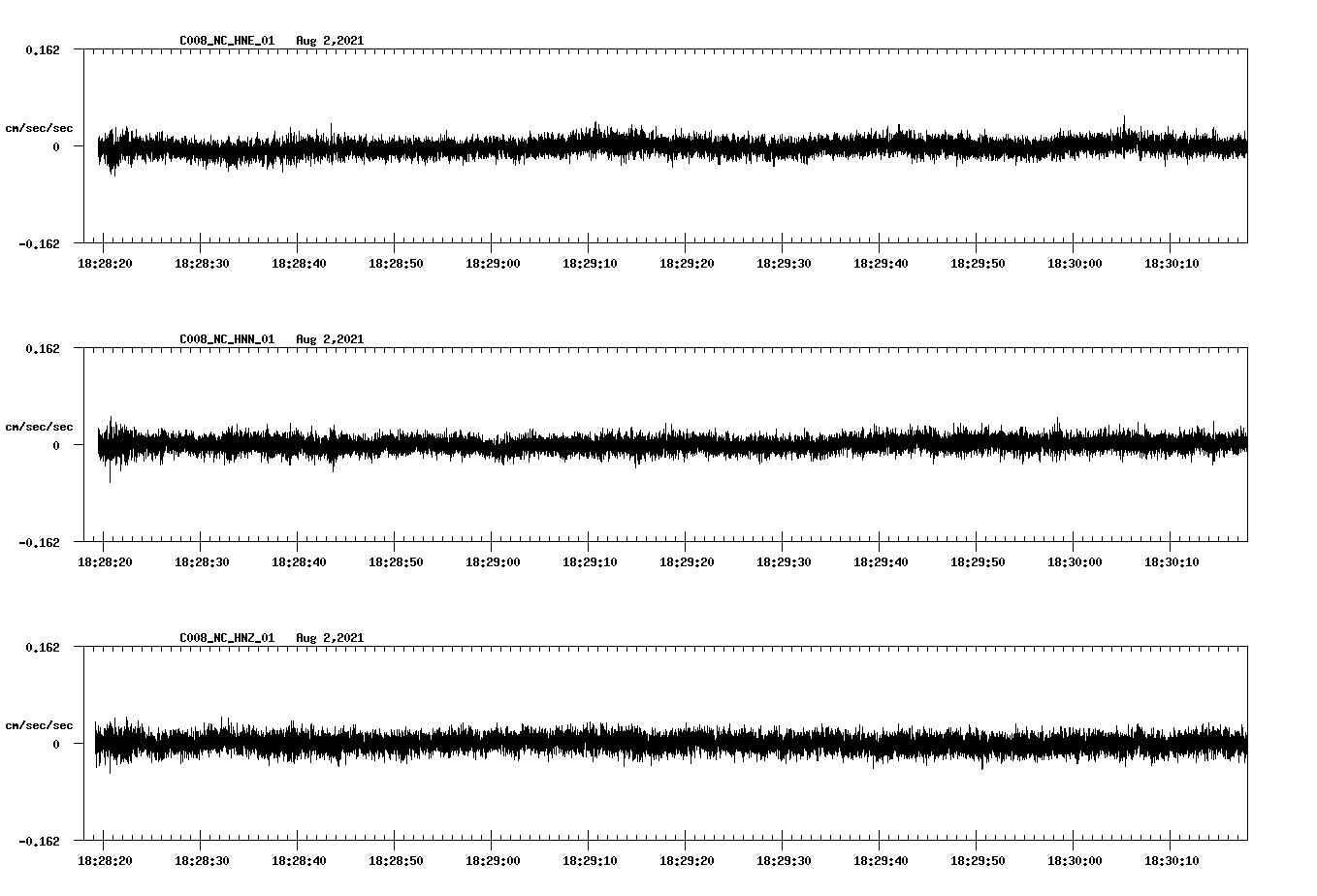Click -0.162 lower limit on HNN plot

point(39,542)
